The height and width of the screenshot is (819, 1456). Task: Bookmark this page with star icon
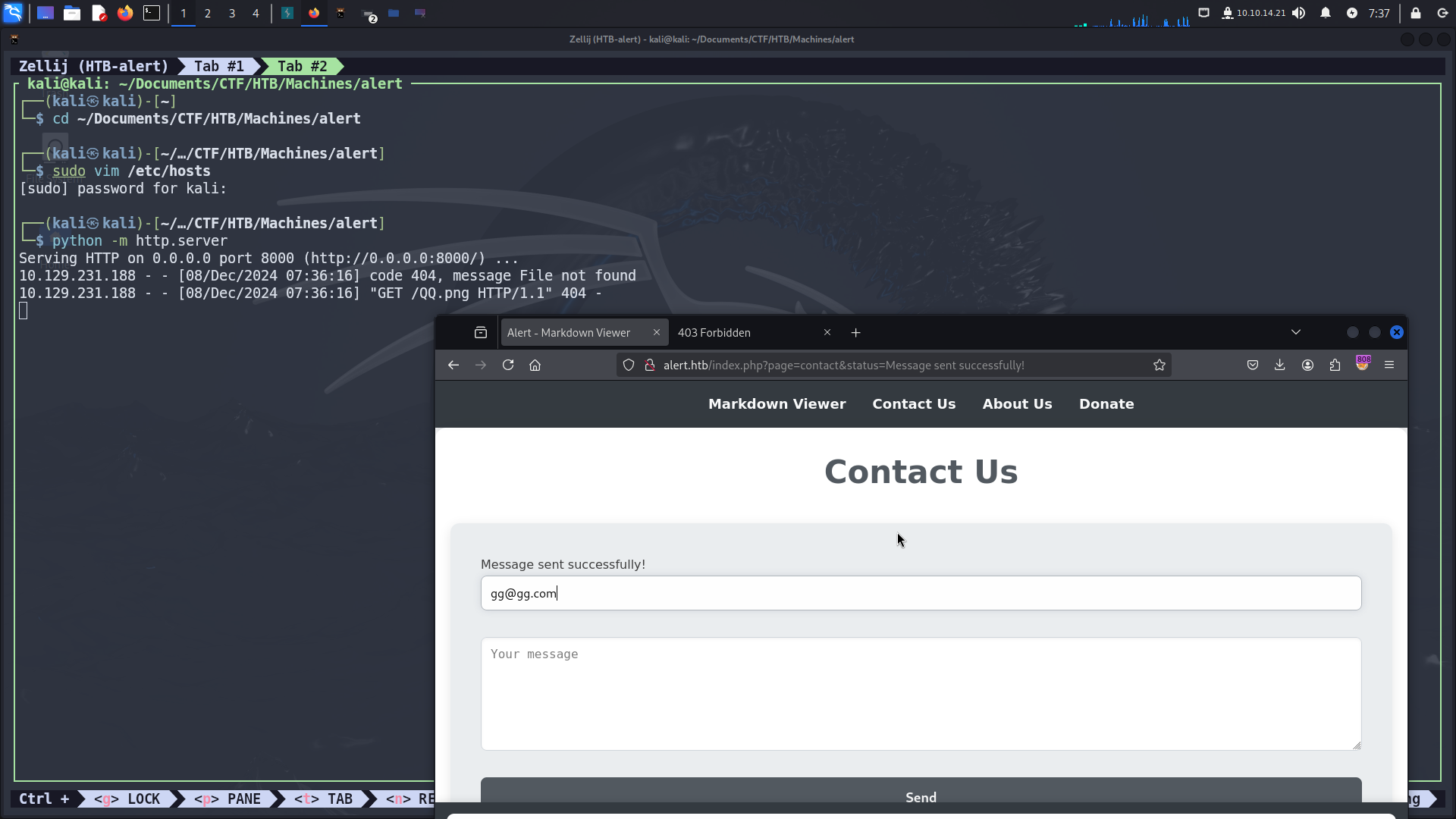(1159, 366)
